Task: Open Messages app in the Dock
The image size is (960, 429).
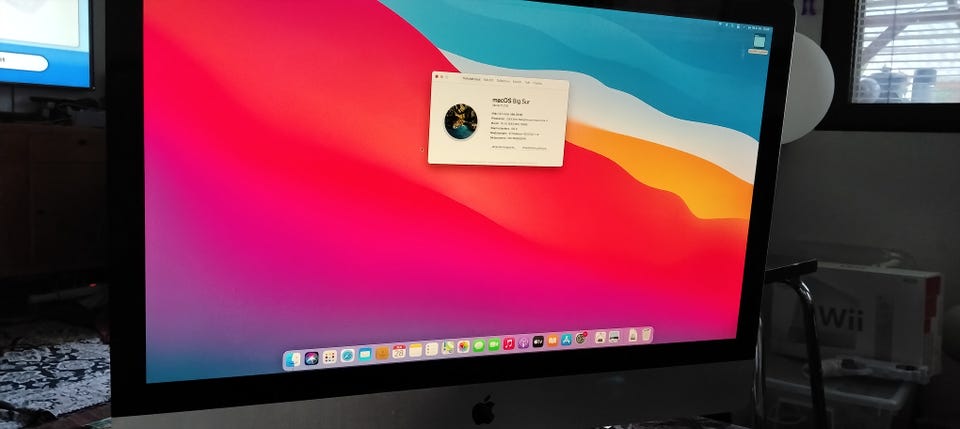Action: [479, 346]
